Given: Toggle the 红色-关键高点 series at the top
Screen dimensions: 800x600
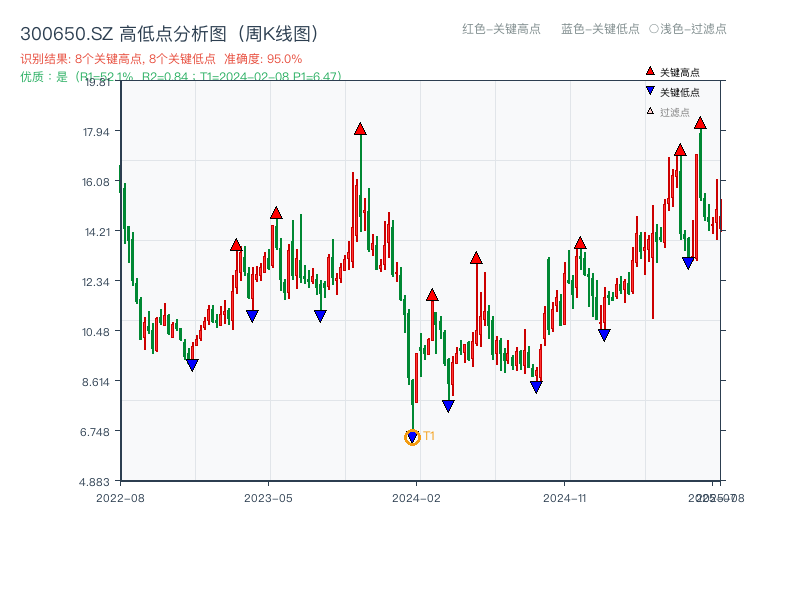Looking at the screenshot, I should 501,29.
